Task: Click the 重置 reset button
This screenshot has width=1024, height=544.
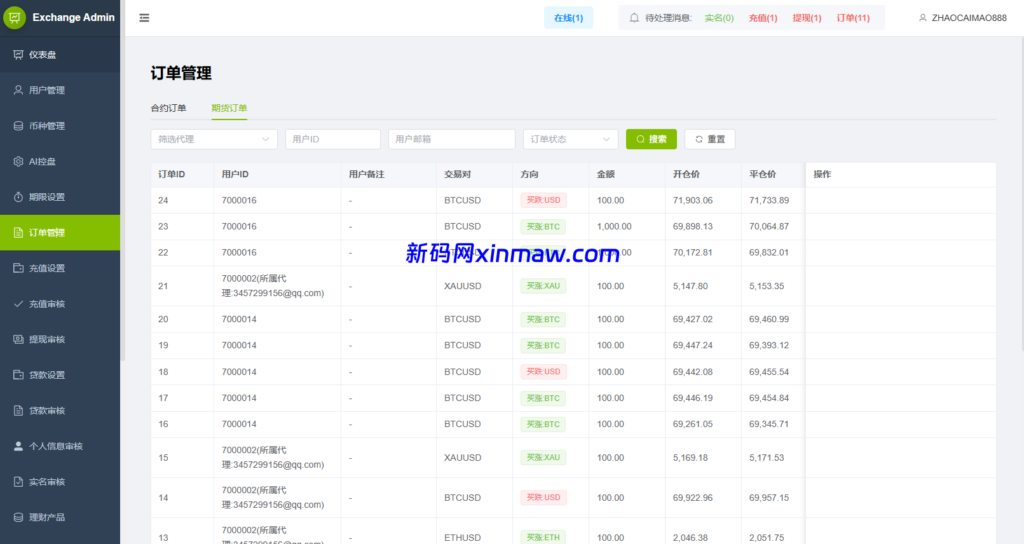Action: click(x=710, y=139)
